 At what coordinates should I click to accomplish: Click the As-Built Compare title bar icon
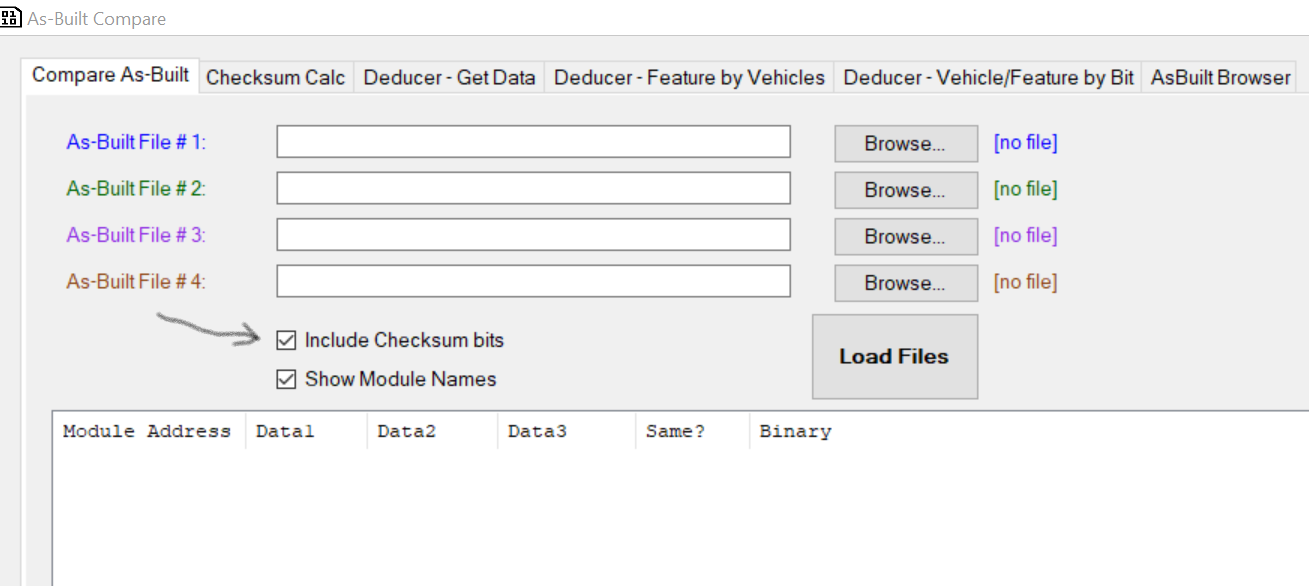click(x=12, y=18)
